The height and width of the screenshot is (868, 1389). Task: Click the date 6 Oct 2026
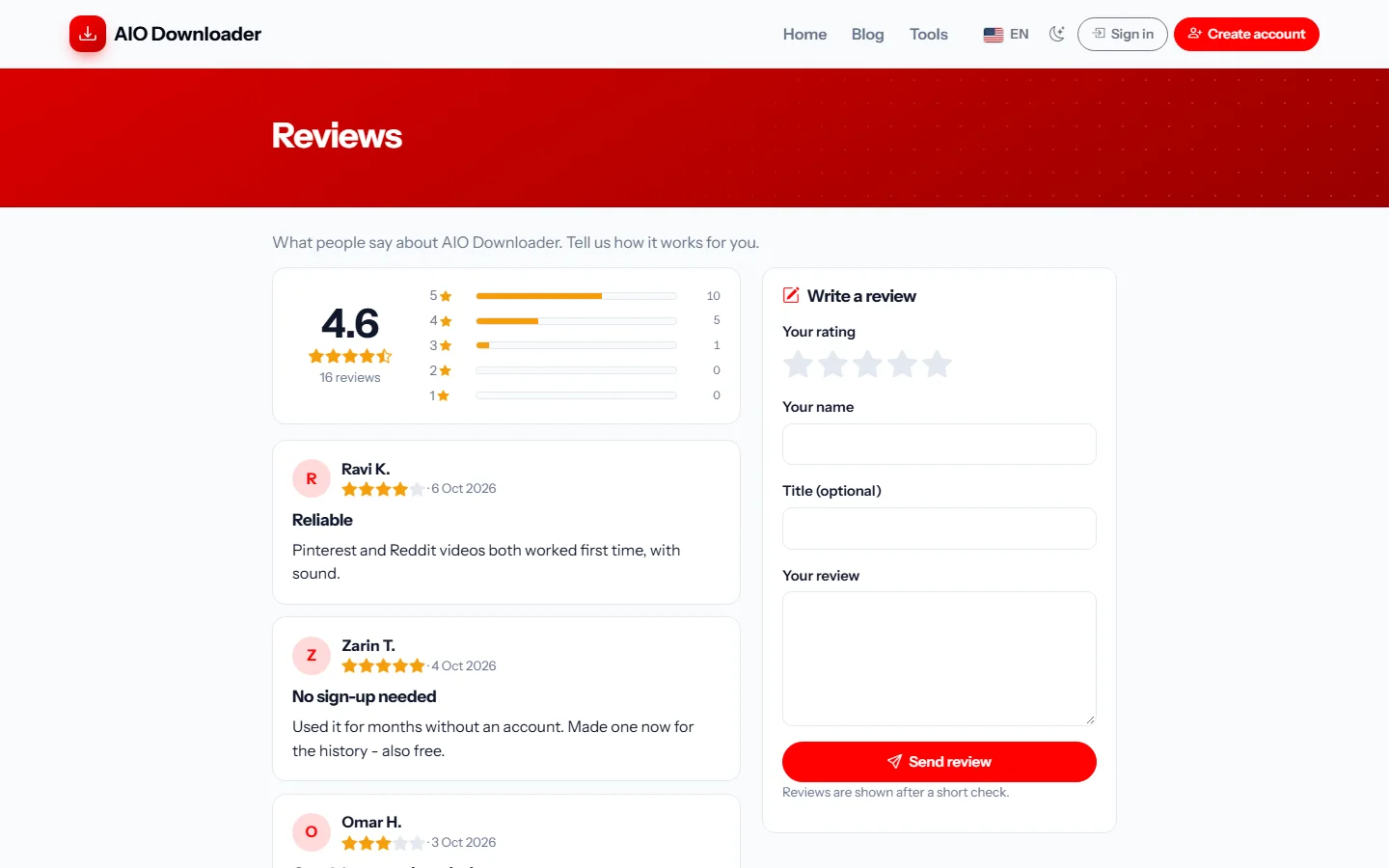point(464,489)
